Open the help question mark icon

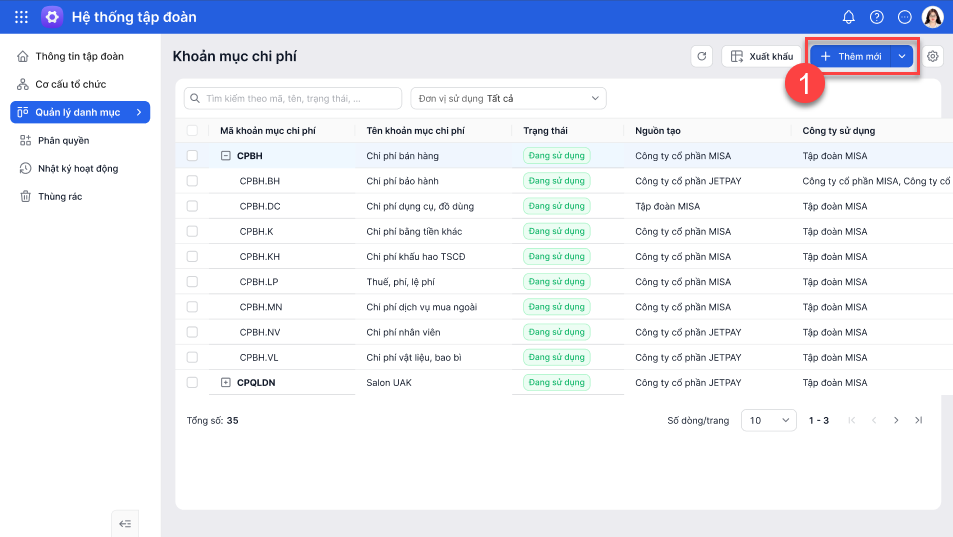(x=877, y=17)
